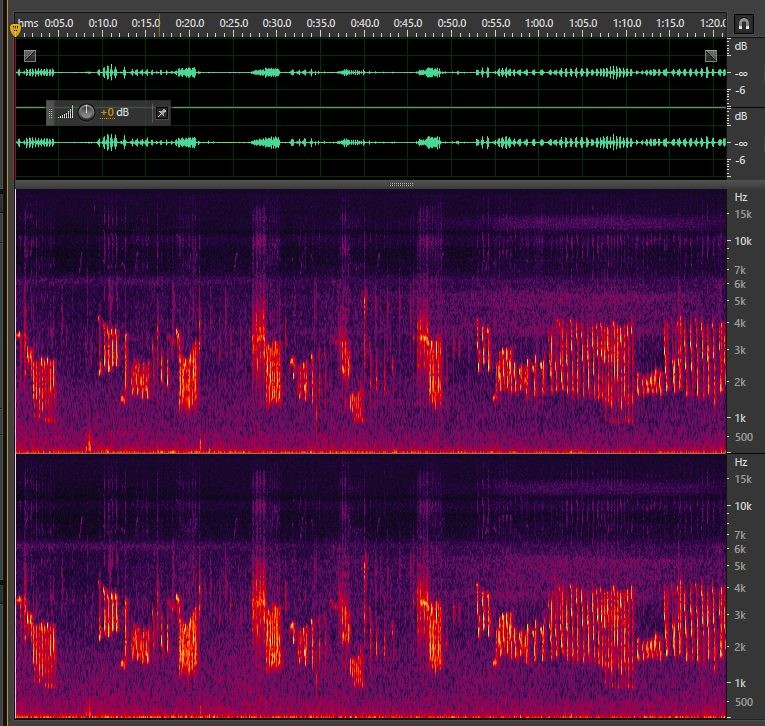Click the 1k mark on the lower frequency scale

click(x=744, y=682)
